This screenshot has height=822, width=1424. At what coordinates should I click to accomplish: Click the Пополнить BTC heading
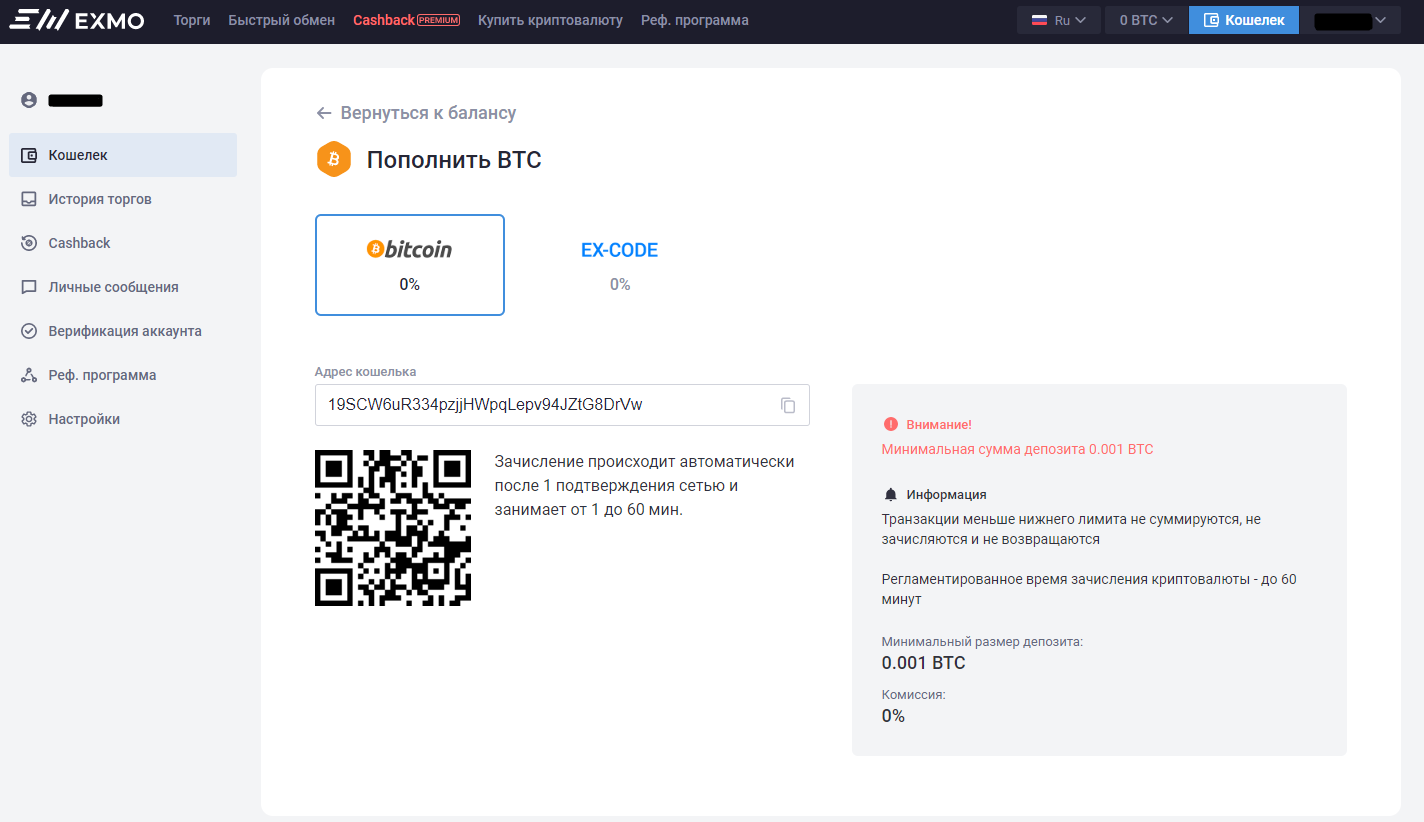point(454,160)
